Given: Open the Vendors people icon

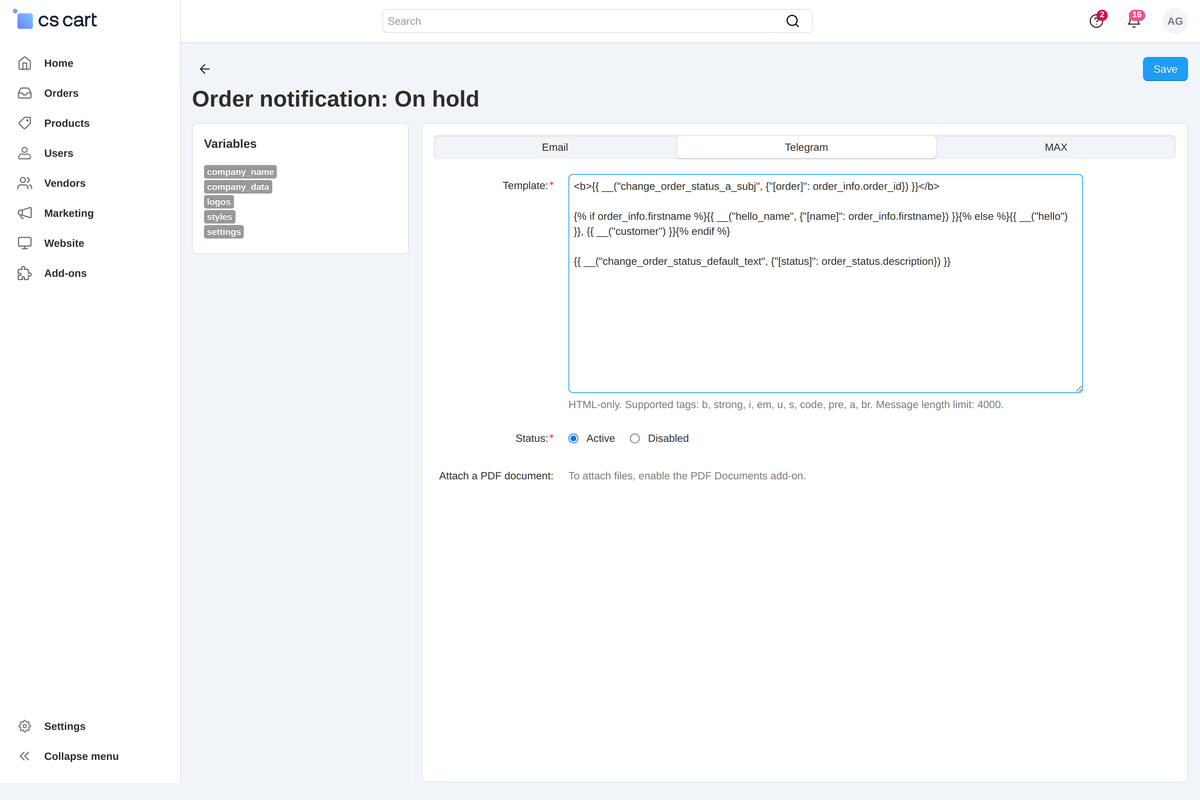Looking at the screenshot, I should click(x=25, y=183).
